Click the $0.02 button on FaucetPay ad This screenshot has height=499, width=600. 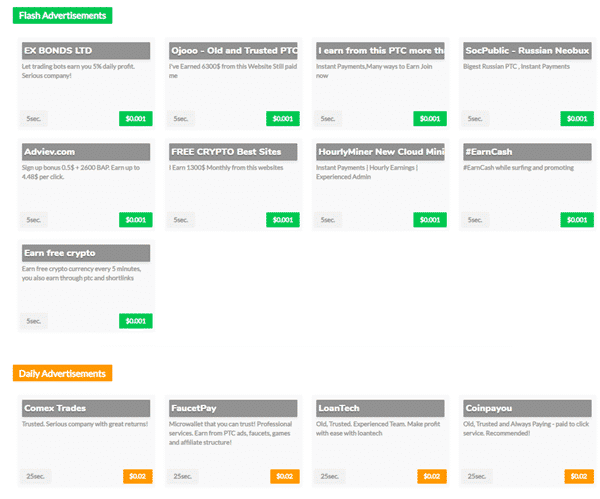tap(285, 476)
